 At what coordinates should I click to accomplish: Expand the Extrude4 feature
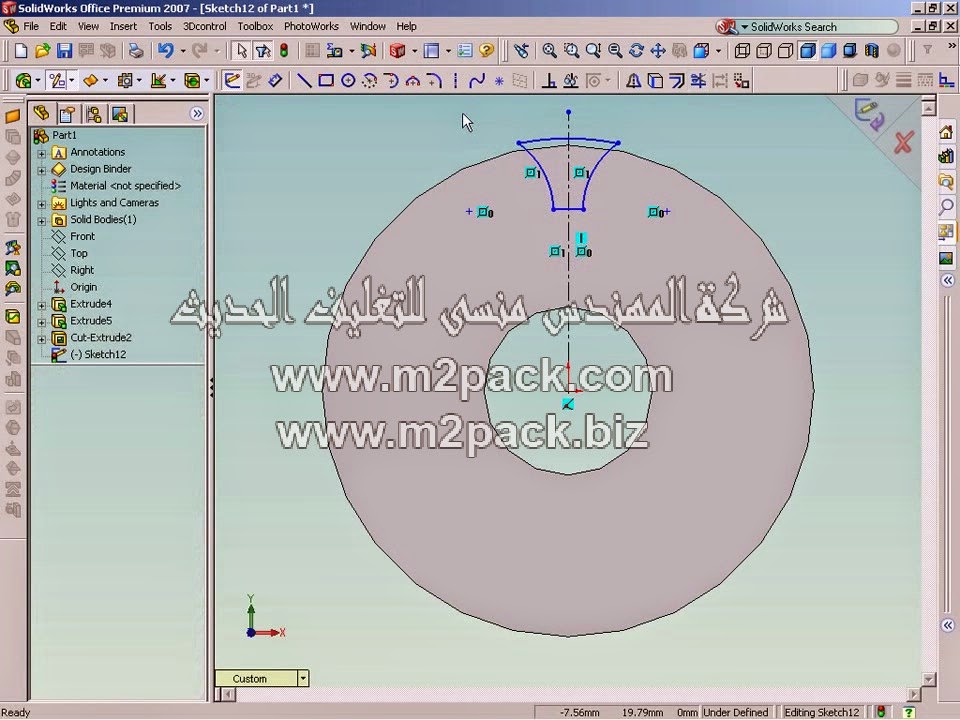(x=42, y=305)
